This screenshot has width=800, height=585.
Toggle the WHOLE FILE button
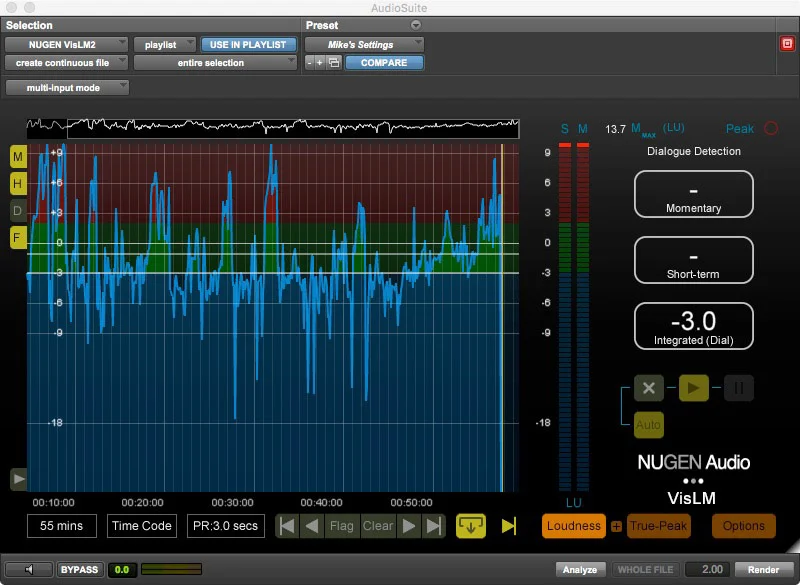[x=645, y=569]
